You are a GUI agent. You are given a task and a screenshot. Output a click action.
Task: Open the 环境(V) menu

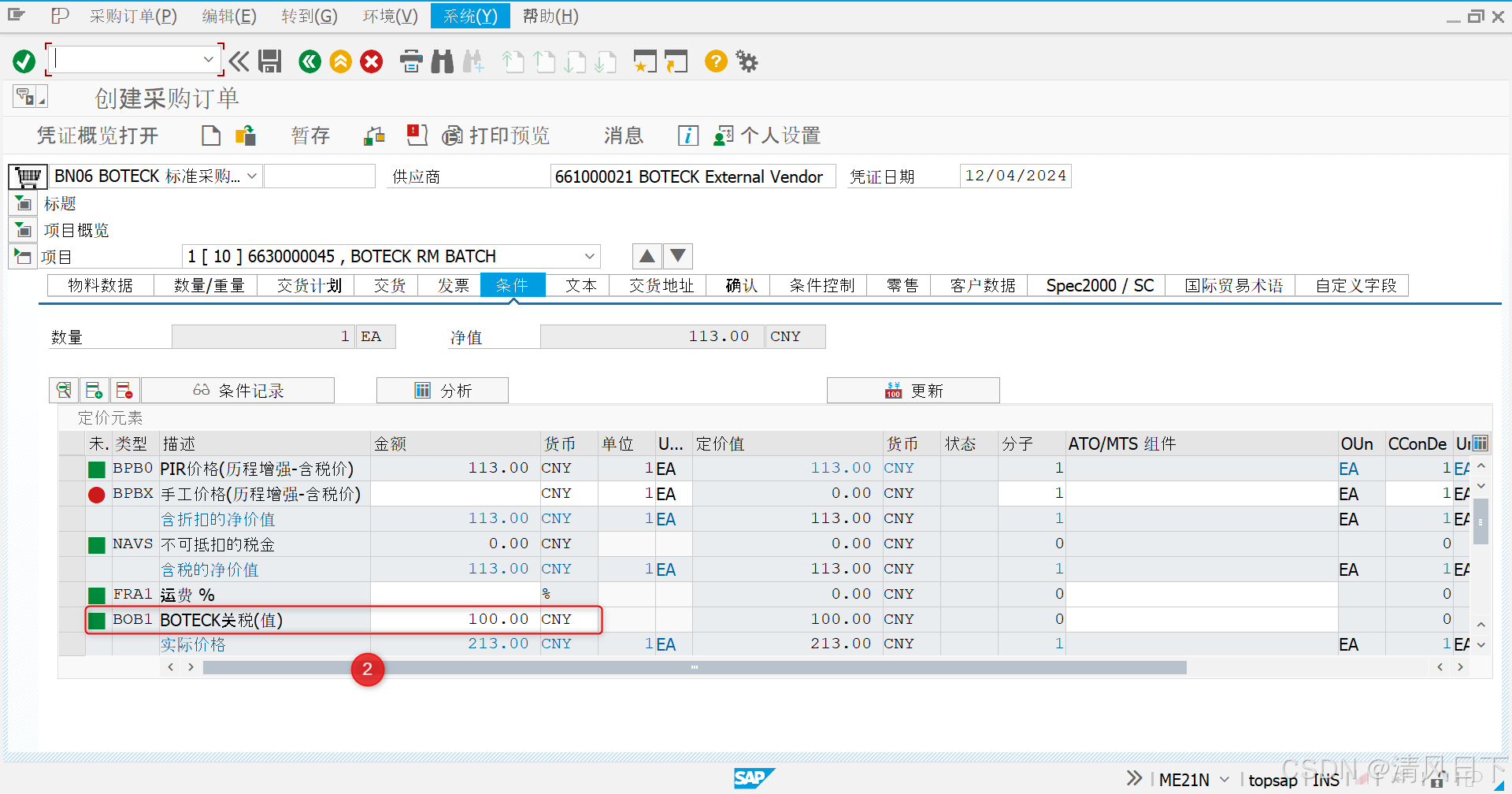click(390, 16)
